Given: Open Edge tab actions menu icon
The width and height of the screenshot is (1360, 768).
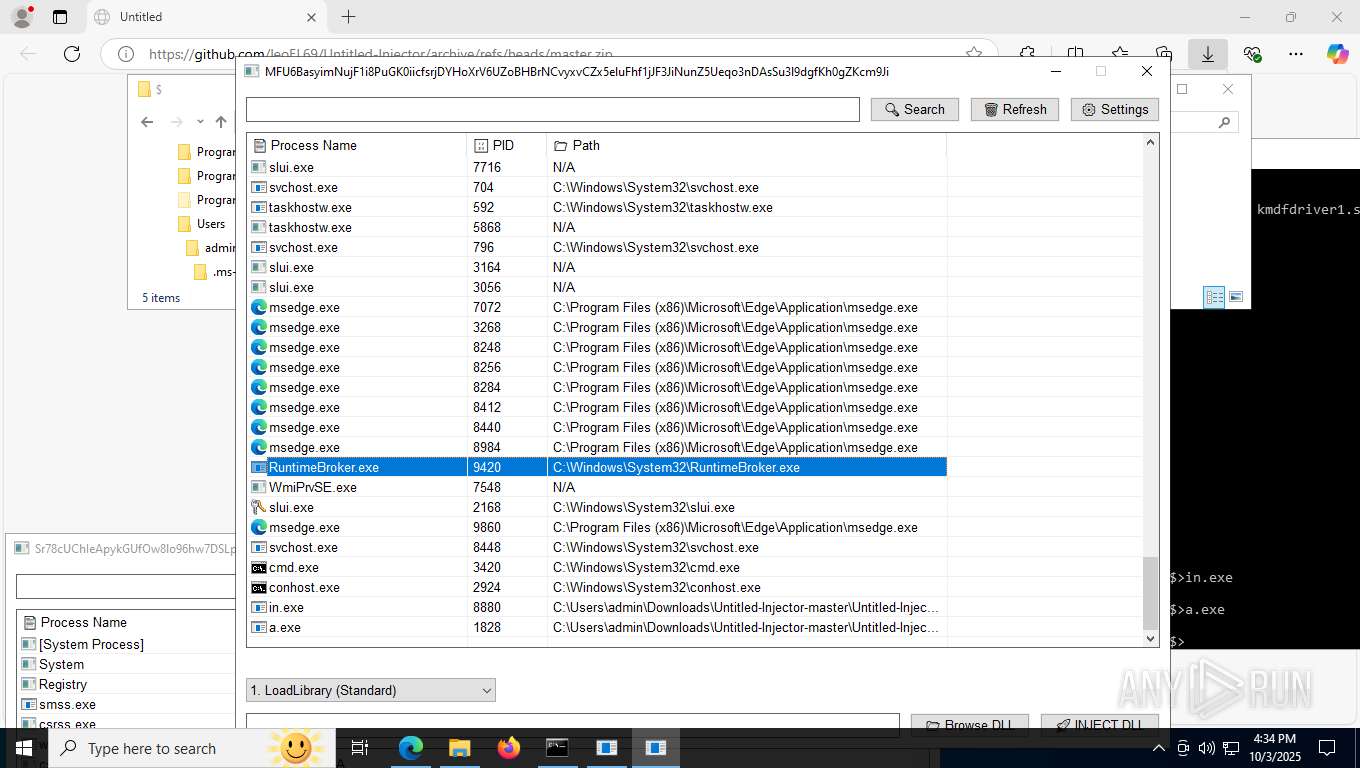Looking at the screenshot, I should tap(60, 17).
